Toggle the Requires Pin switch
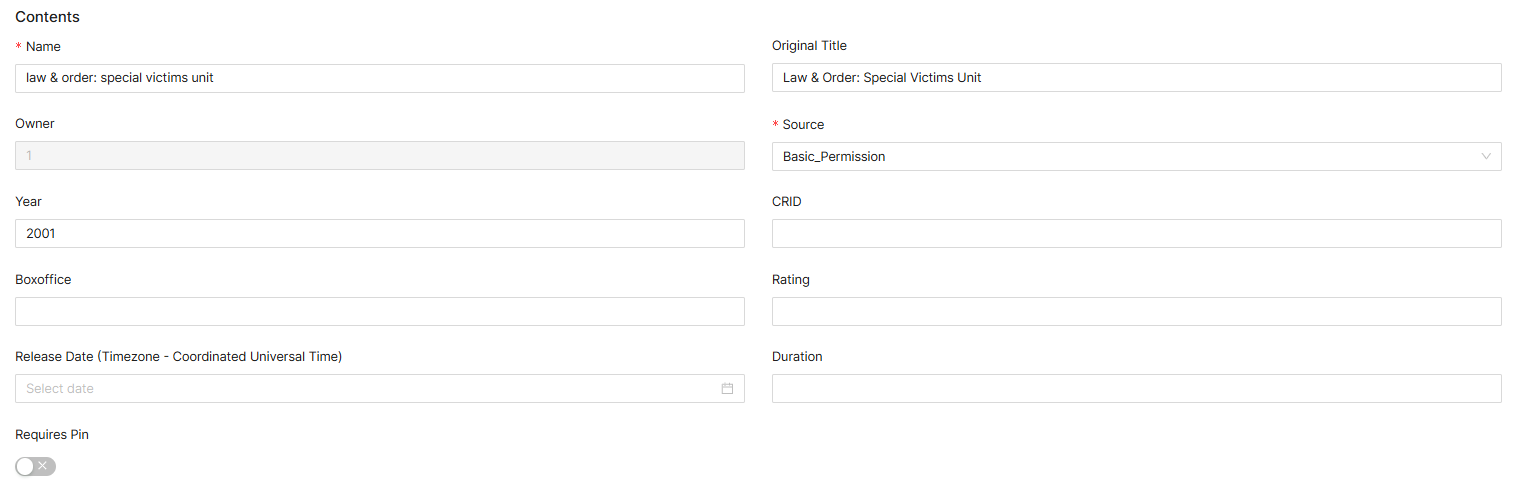This screenshot has width=1515, height=493. click(36, 466)
